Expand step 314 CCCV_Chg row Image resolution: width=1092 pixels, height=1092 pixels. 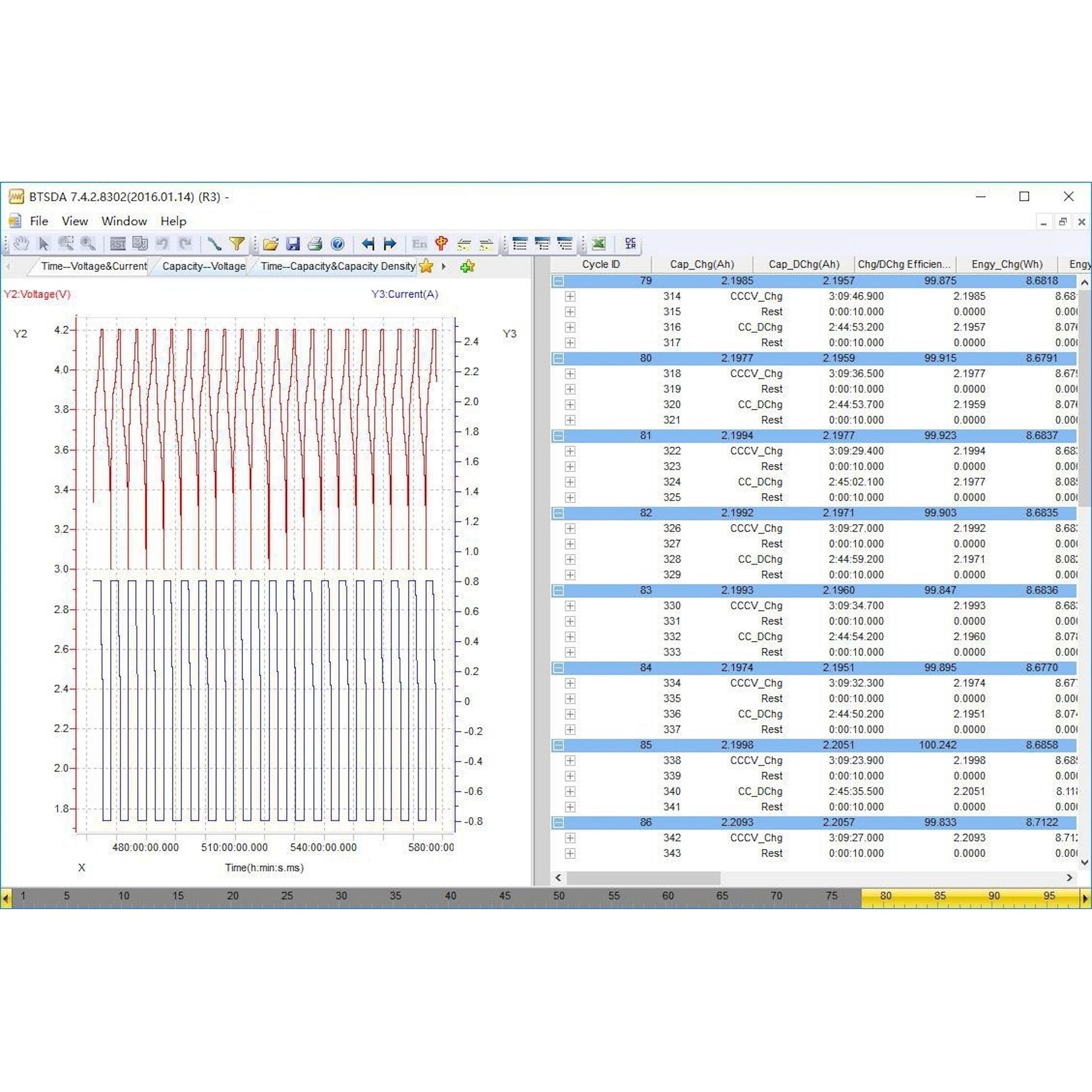pyautogui.click(x=570, y=296)
